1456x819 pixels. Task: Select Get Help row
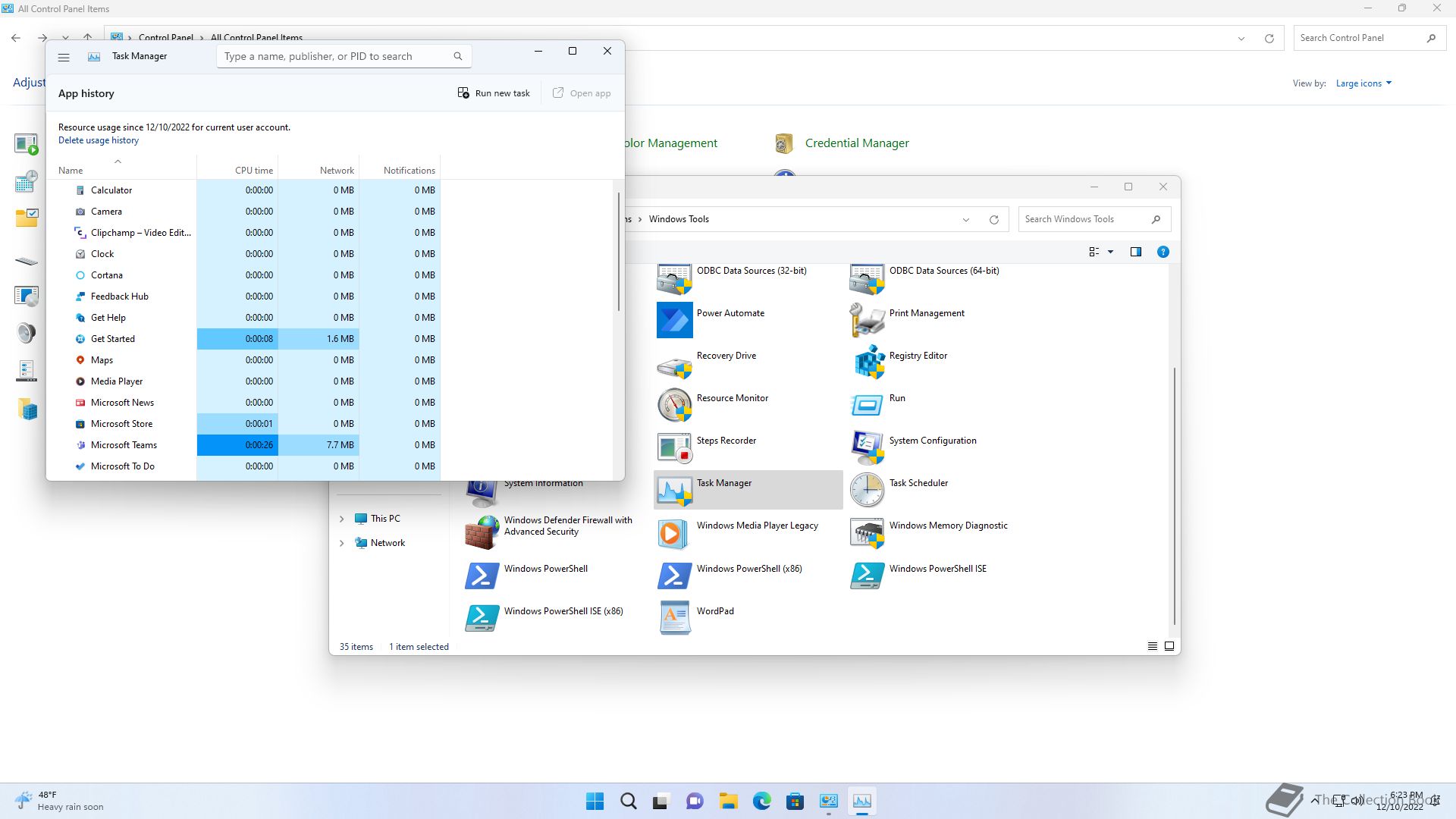244,318
